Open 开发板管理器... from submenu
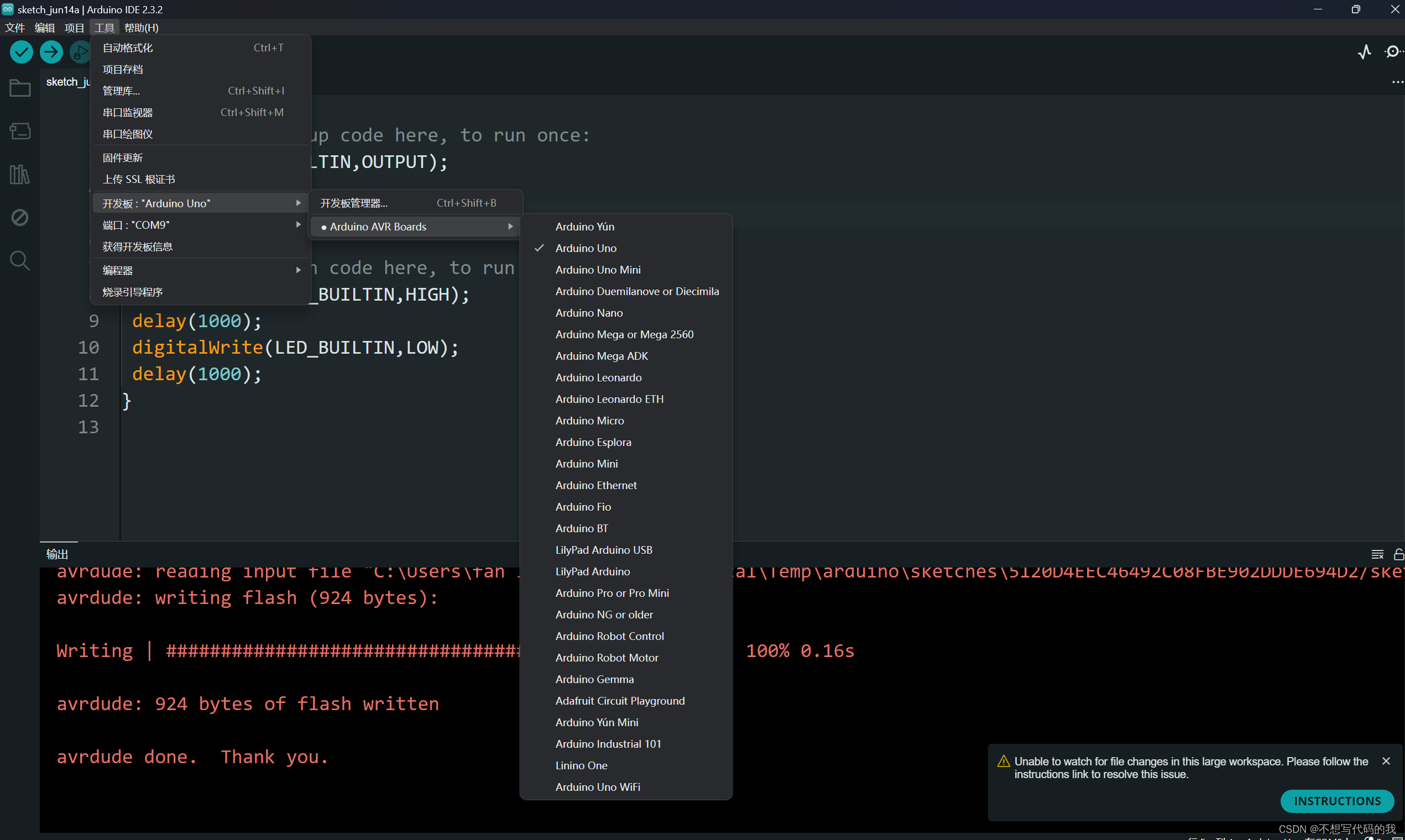The width and height of the screenshot is (1405, 840). [416, 203]
